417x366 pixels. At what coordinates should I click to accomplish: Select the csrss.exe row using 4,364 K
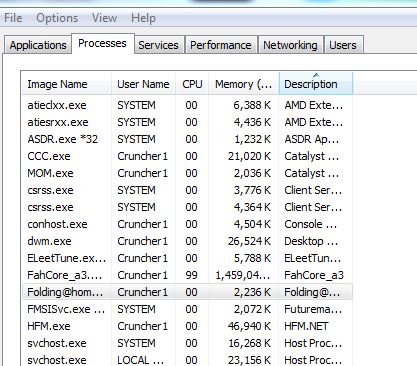pyautogui.click(x=187, y=207)
